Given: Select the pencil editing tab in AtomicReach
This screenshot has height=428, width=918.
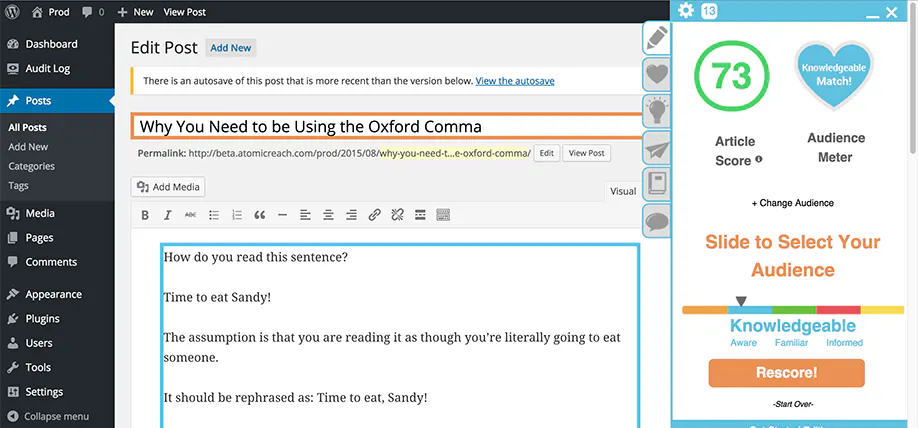Looking at the screenshot, I should (x=657, y=38).
